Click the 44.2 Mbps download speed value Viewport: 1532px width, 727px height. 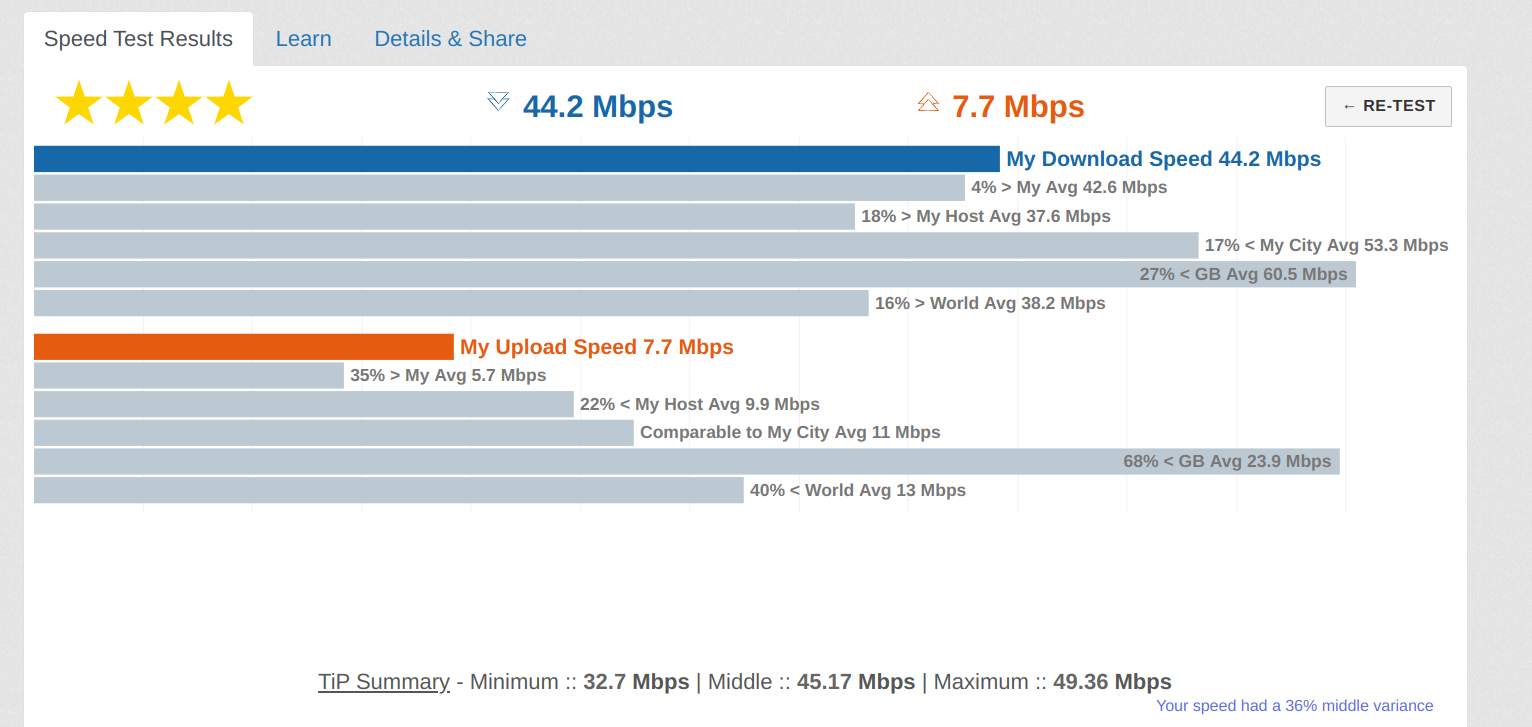(597, 107)
